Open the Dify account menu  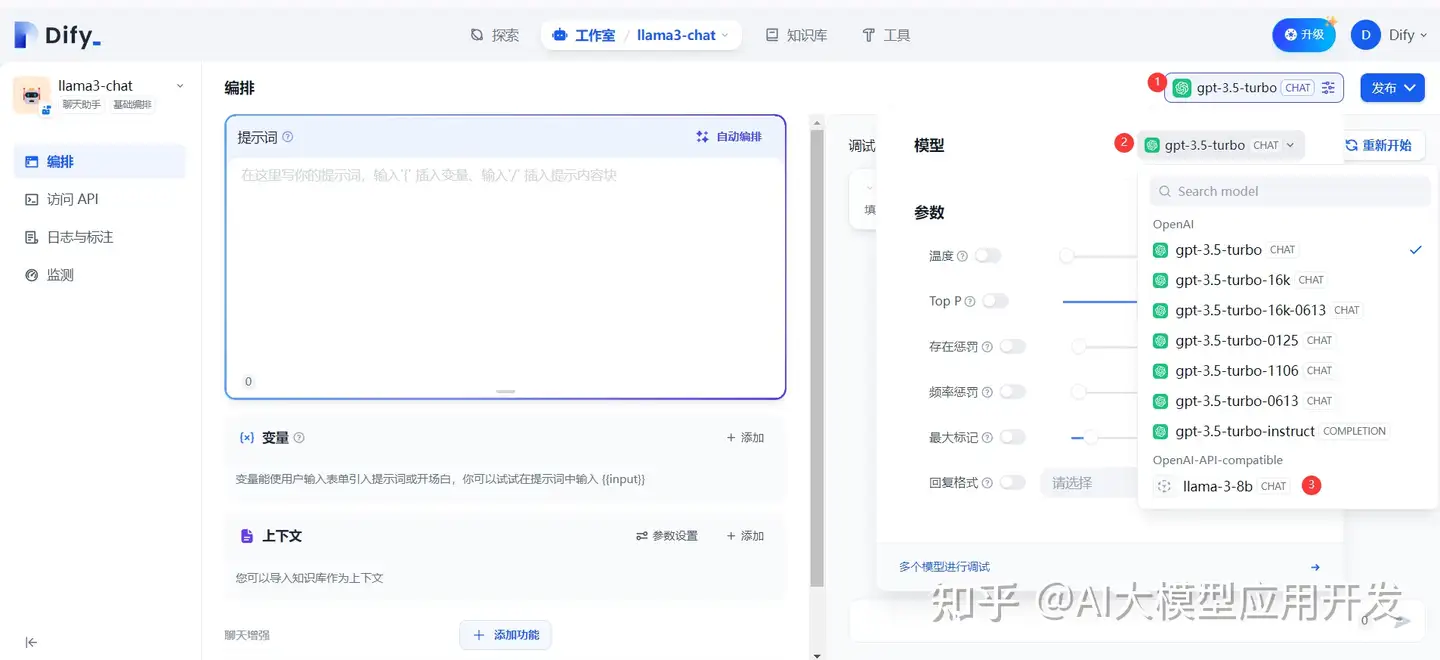click(x=1388, y=35)
